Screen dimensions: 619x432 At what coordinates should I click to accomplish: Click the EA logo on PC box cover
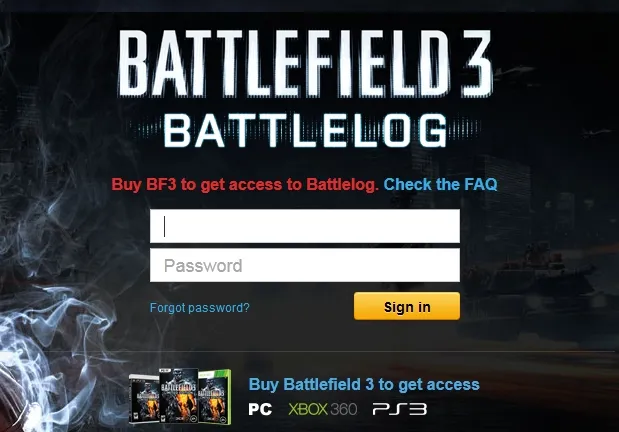[x=193, y=418]
